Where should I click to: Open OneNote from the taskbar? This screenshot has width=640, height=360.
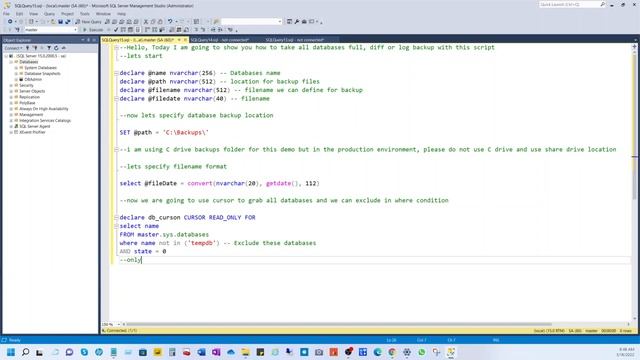tap(216, 352)
